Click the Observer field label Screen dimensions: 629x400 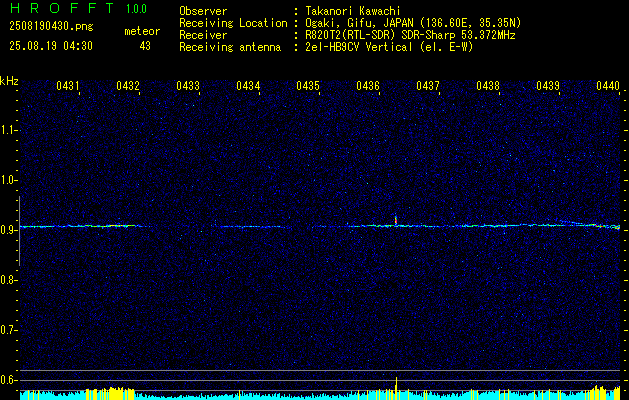(x=203, y=11)
